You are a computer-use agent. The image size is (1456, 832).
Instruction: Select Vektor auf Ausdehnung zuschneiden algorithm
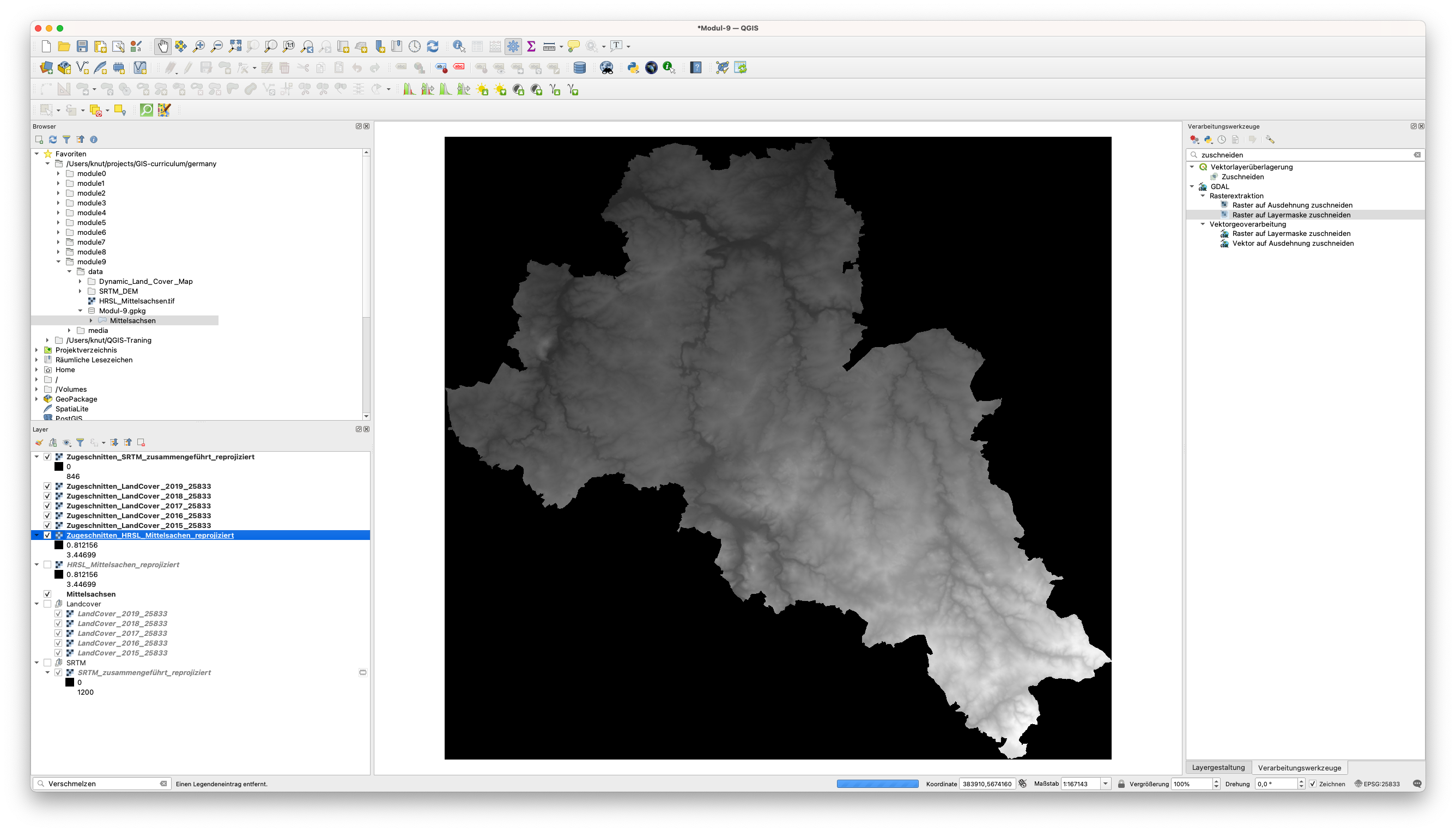click(x=1293, y=244)
